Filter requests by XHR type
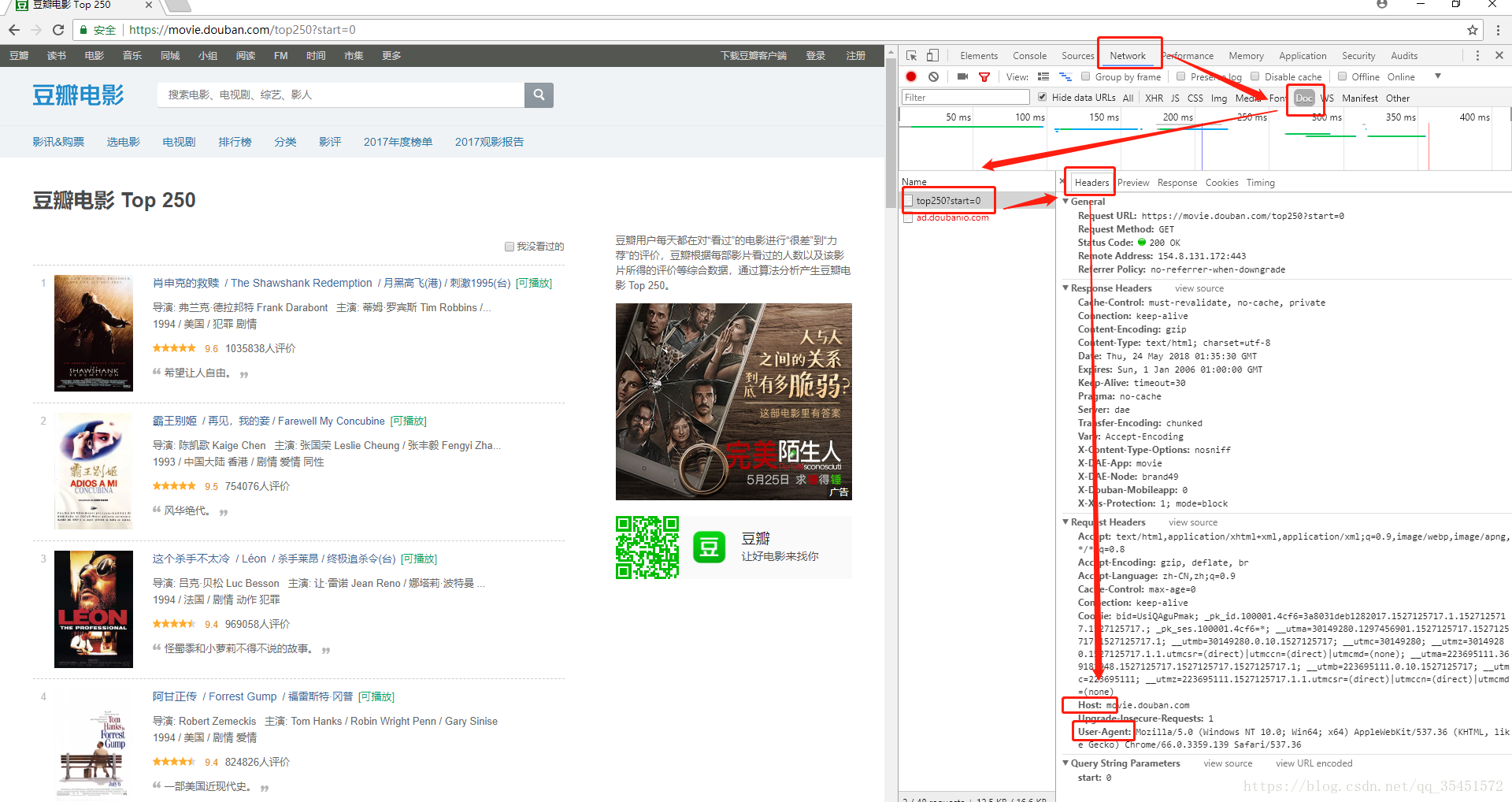The image size is (1512, 802). point(1154,98)
